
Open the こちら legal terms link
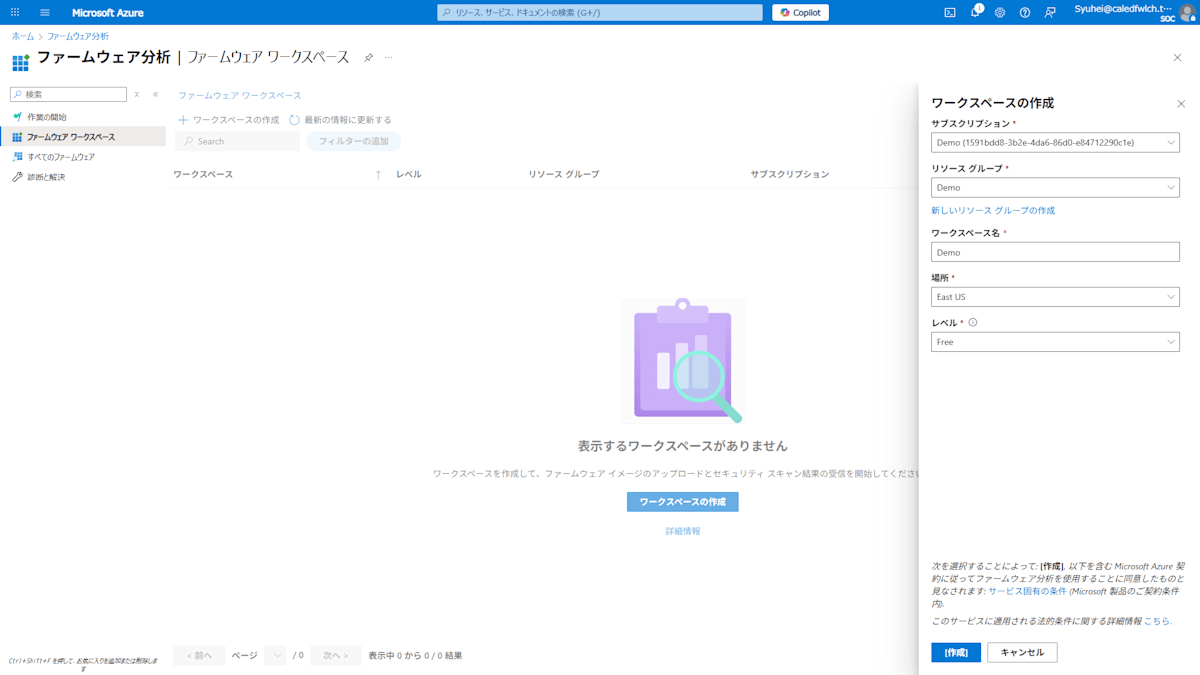click(1156, 621)
